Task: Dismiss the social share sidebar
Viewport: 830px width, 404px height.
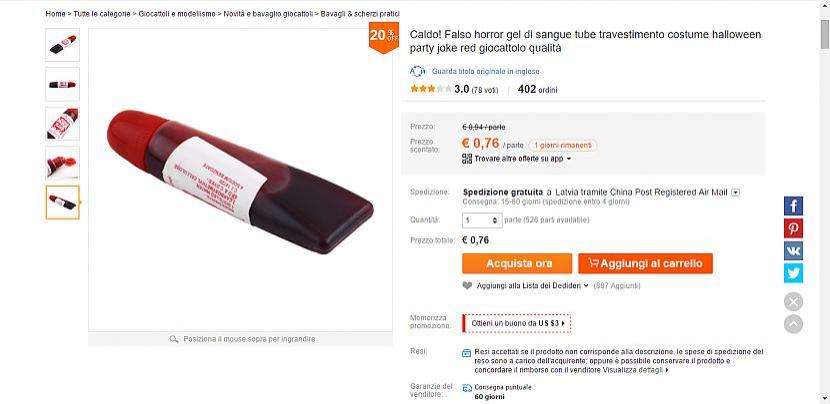Action: pos(793,301)
